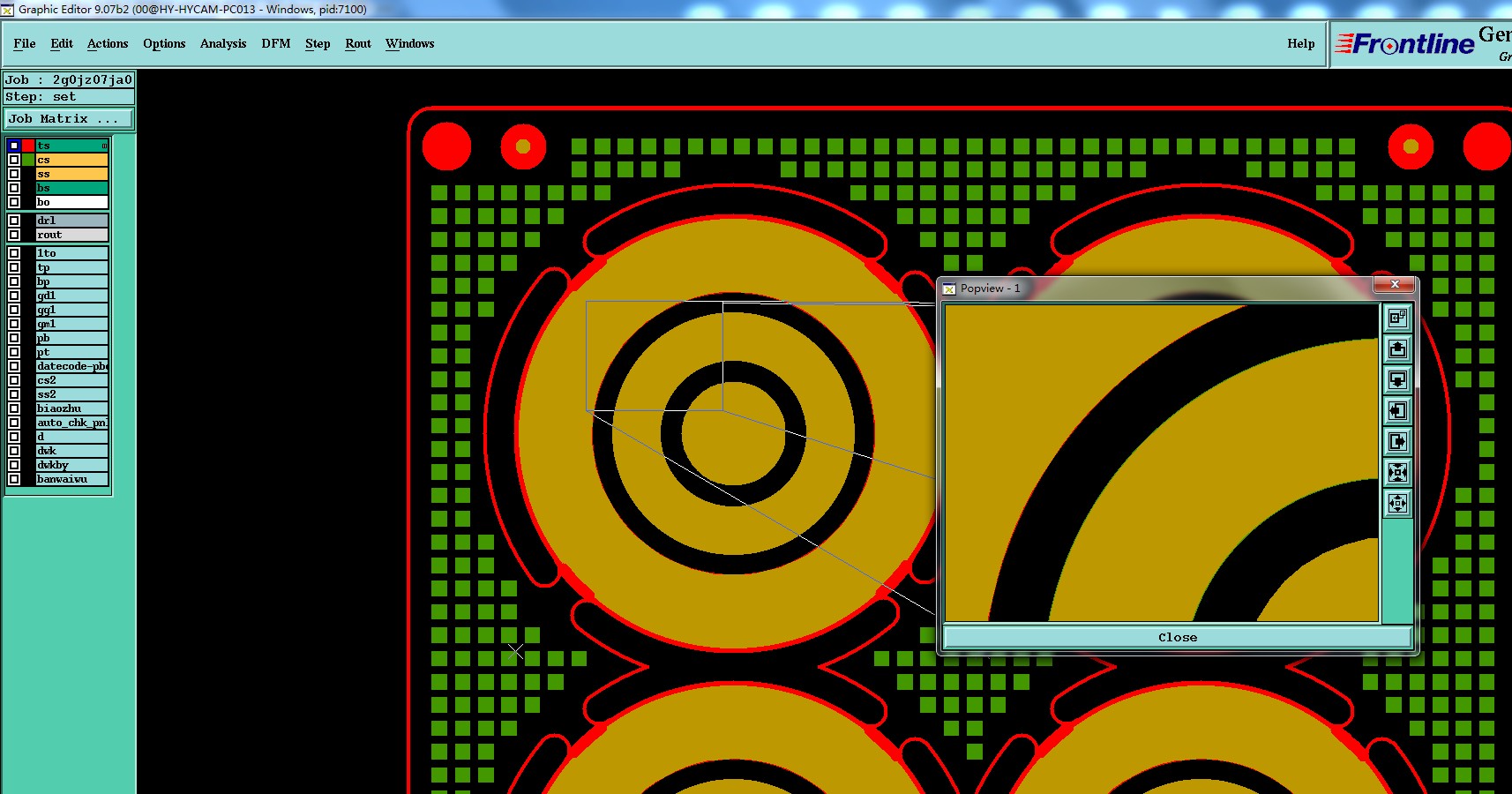1512x794 pixels.
Task: Open the Step menu
Action: (318, 43)
